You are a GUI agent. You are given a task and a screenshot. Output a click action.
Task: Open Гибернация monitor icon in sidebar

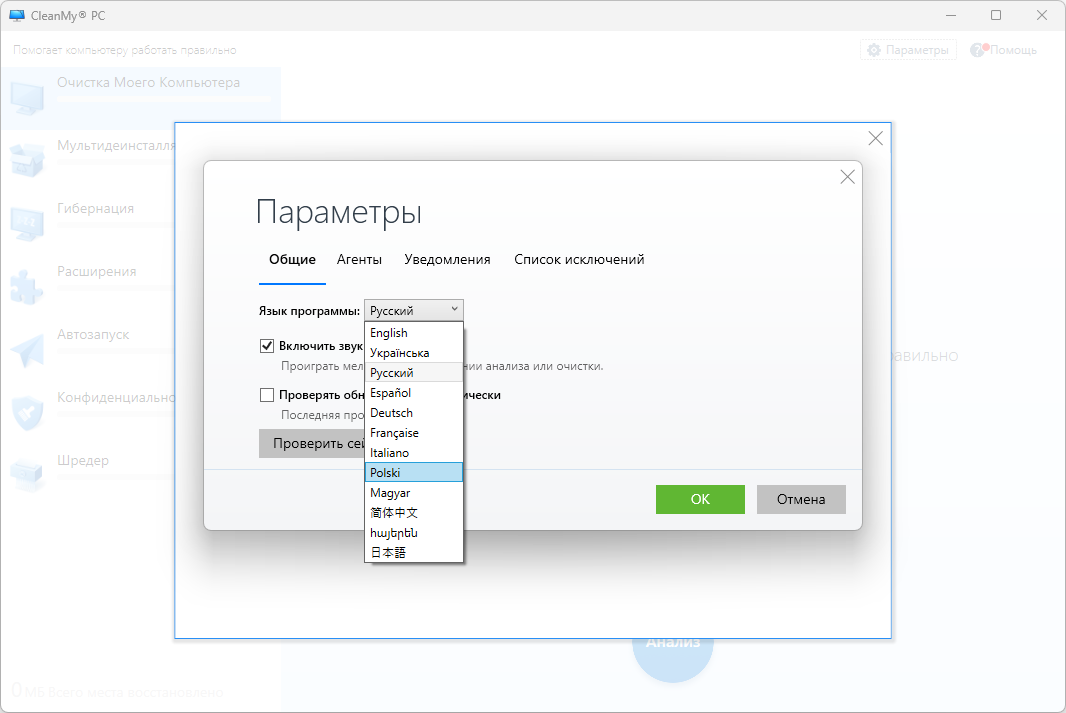27,224
